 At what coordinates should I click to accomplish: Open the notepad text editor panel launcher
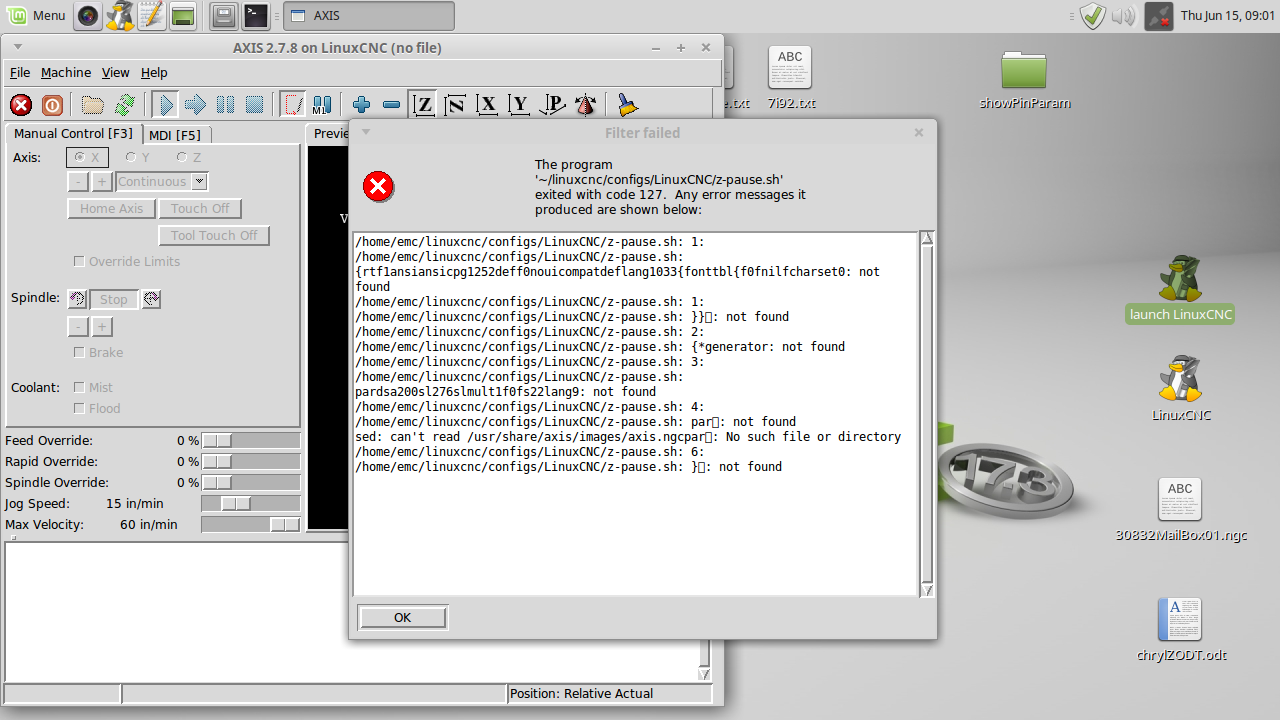click(152, 15)
